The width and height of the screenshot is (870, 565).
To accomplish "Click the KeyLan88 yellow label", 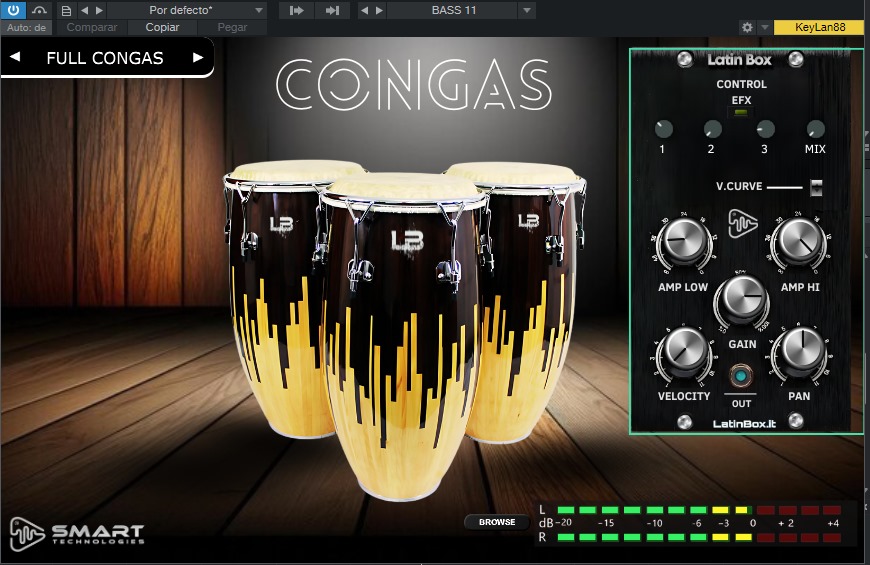I will pyautogui.click(x=820, y=27).
